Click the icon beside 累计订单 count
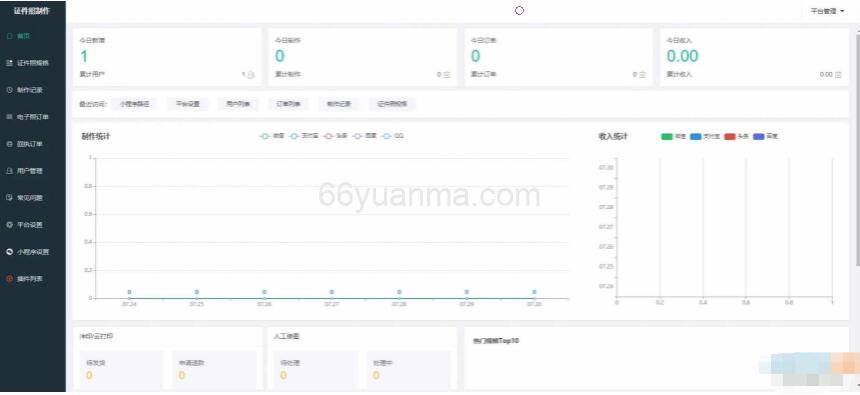This screenshot has height=395, width=860. (642, 75)
